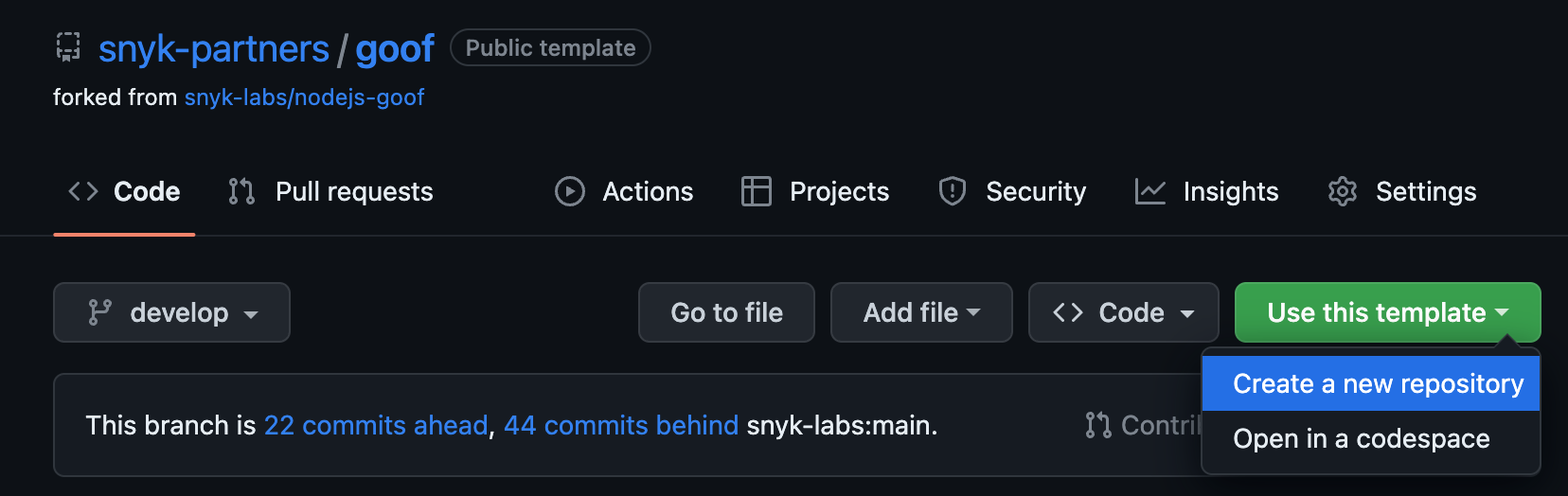This screenshot has height=496, width=1568.
Task: Click the repository template icon beside snyk-partners
Action: coord(68,47)
